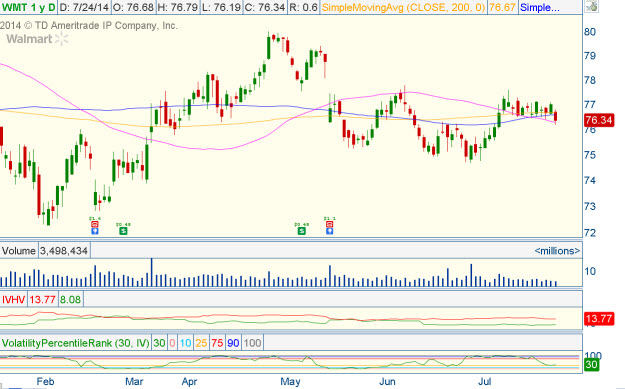This screenshot has width=625, height=389.
Task: Select VolatilityPercentileRank (30, IV) study label
Action: [x=76, y=343]
